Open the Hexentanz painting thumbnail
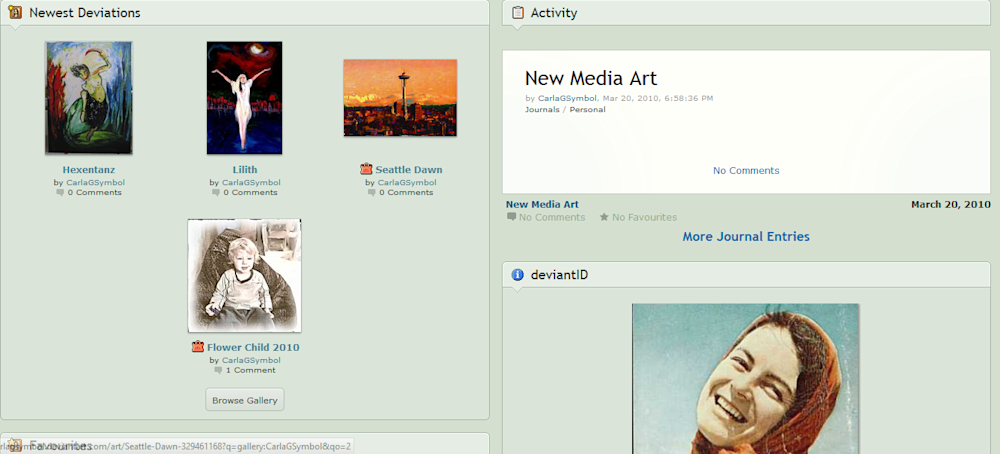1000x454 pixels. coord(89,98)
